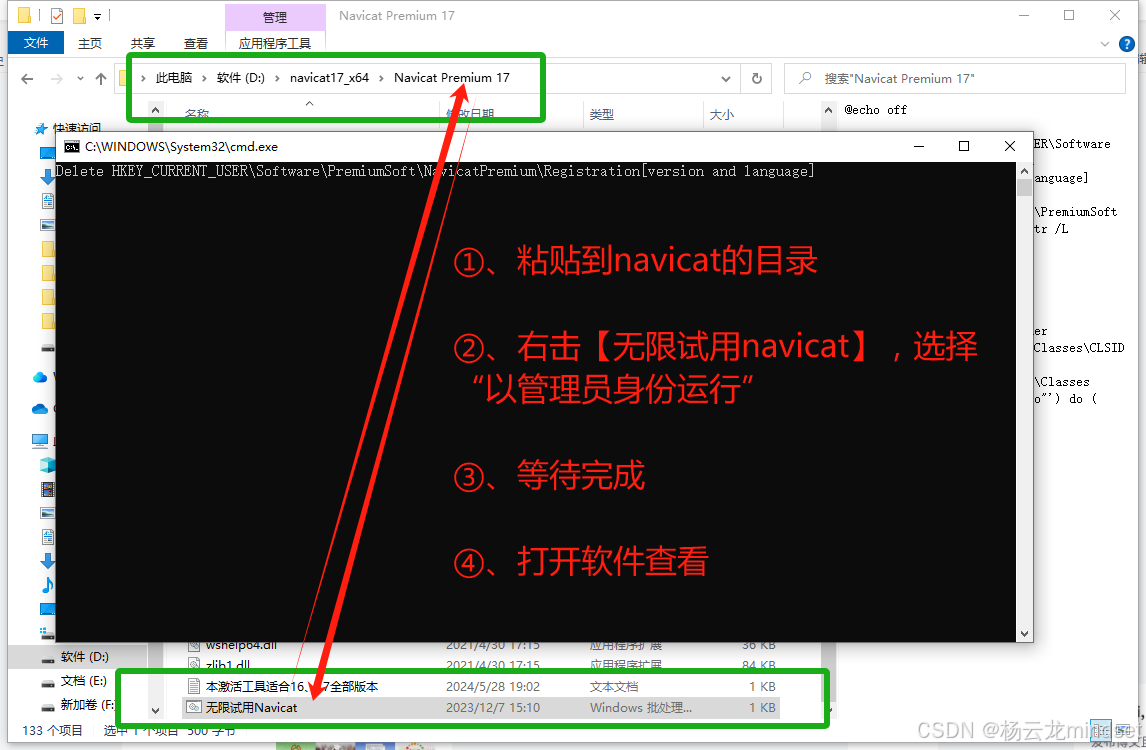Image resolution: width=1146 pixels, height=750 pixels.
Task: Open the 文件 ribbon tab
Action: tap(36, 43)
